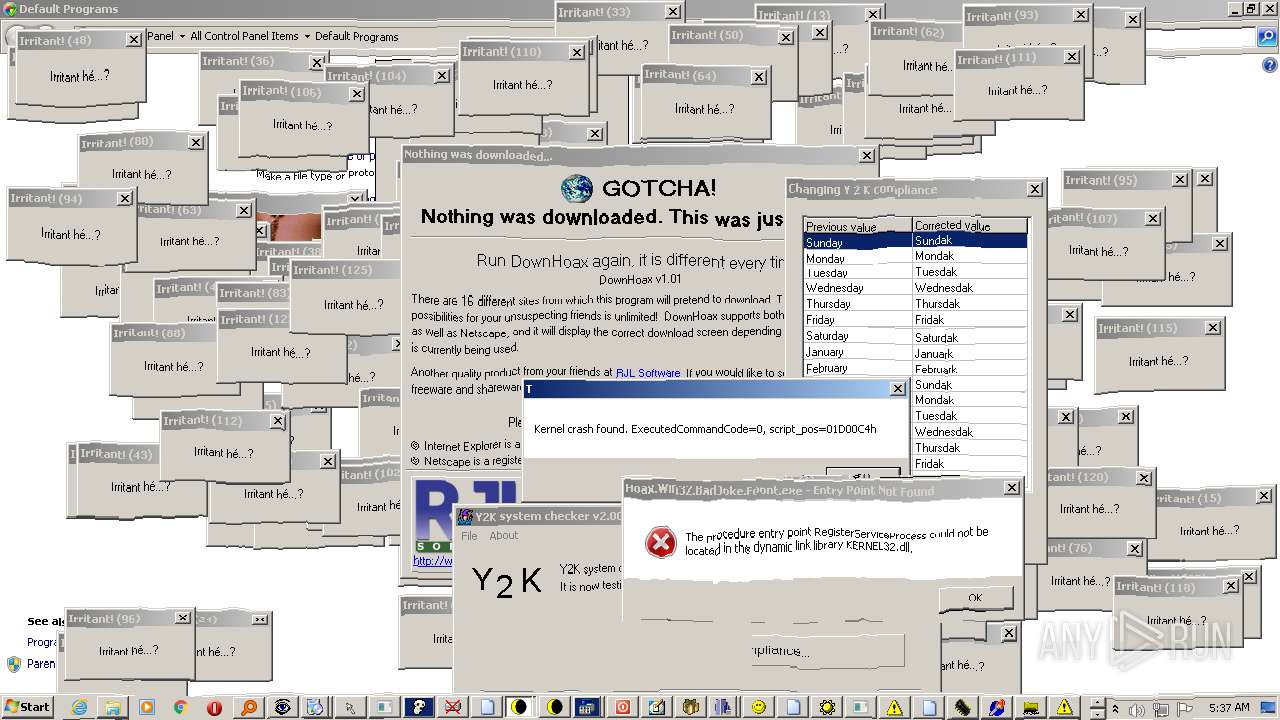Select the notepad-with-pencil taskbar button
Screen dimensions: 1280x720
point(656,707)
